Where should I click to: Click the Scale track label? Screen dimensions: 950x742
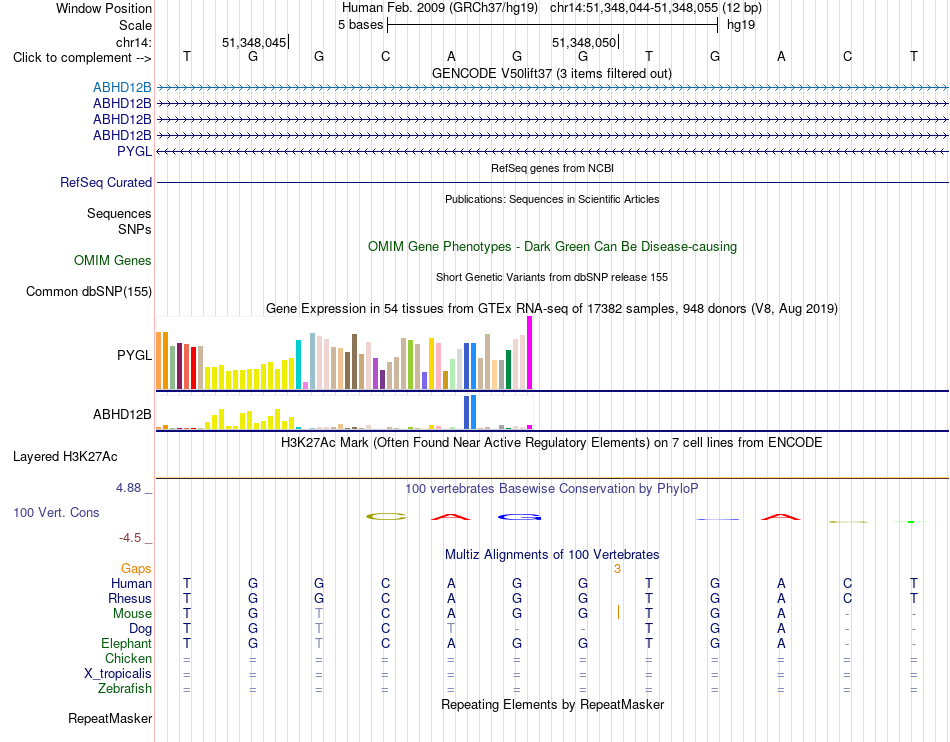pos(135,25)
